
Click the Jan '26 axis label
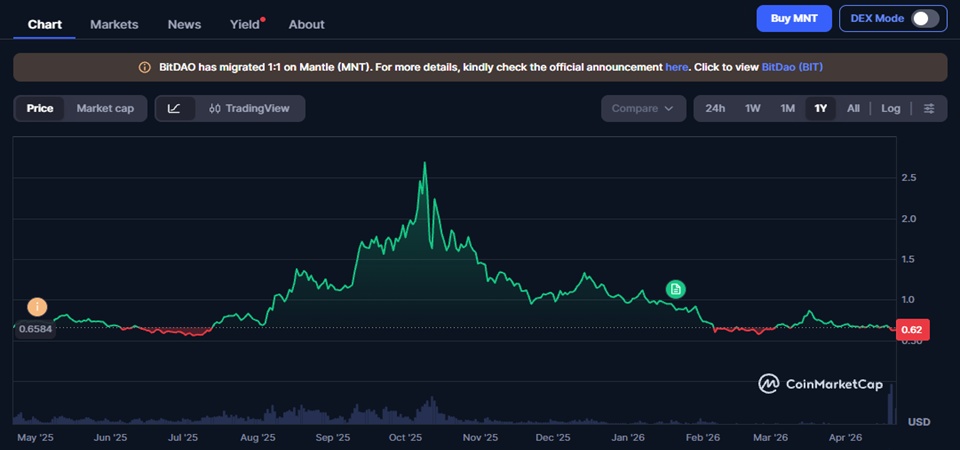point(628,438)
